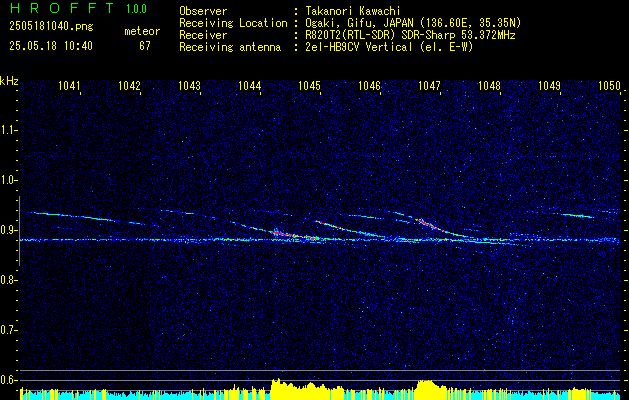
Task: Click the 0.8 kHz axis label
Action: point(8,280)
